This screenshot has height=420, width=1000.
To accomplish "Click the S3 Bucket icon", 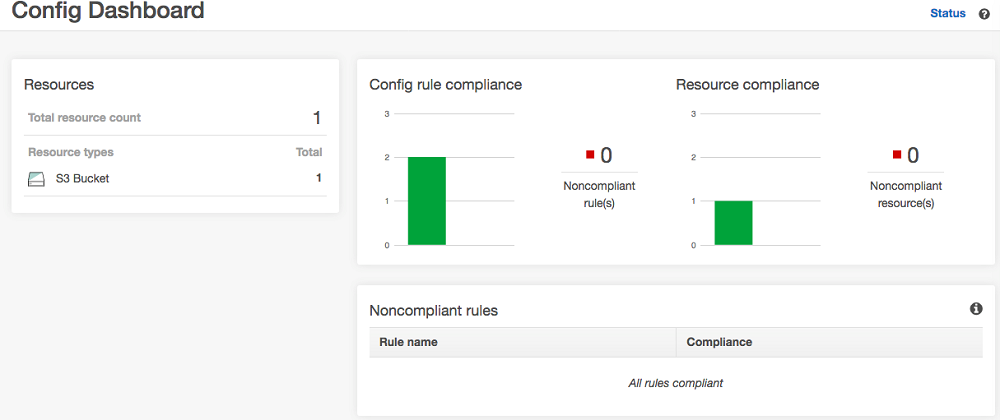I will 37,179.
